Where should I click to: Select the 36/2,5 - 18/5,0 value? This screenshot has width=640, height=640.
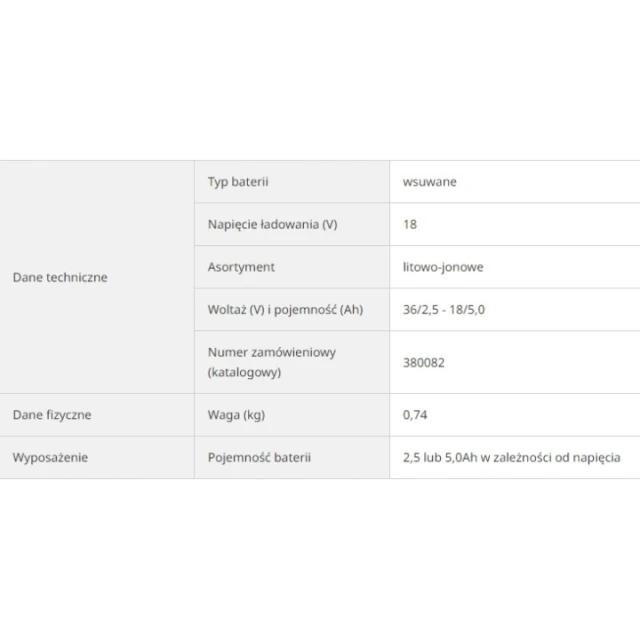point(444,310)
